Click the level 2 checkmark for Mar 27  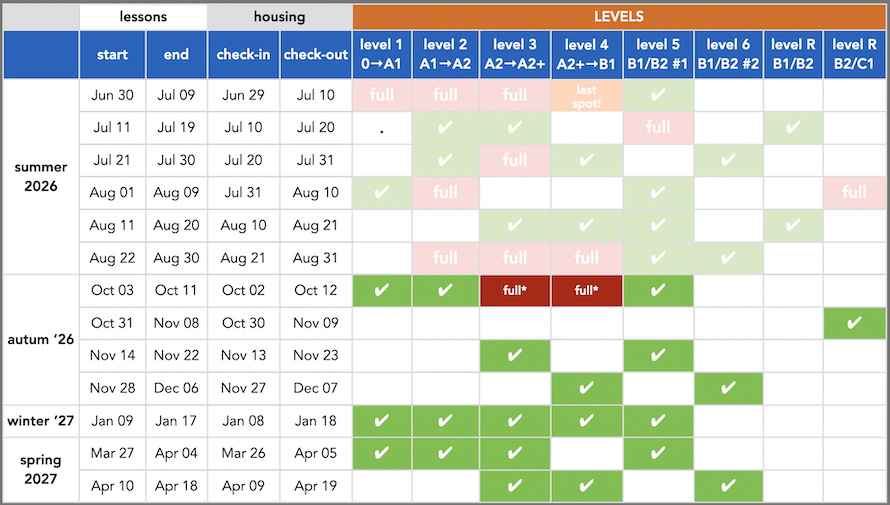[445, 453]
